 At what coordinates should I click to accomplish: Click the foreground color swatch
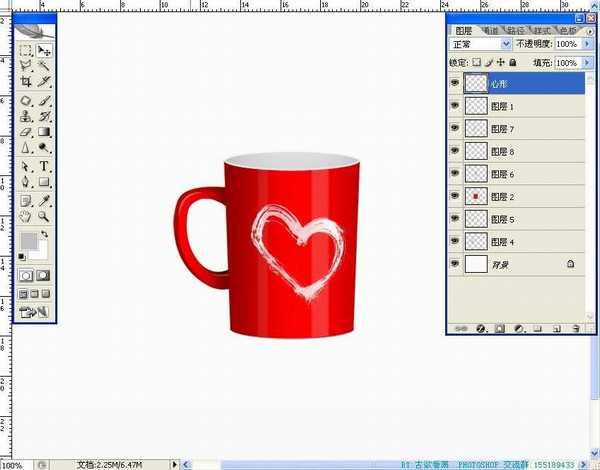point(29,240)
